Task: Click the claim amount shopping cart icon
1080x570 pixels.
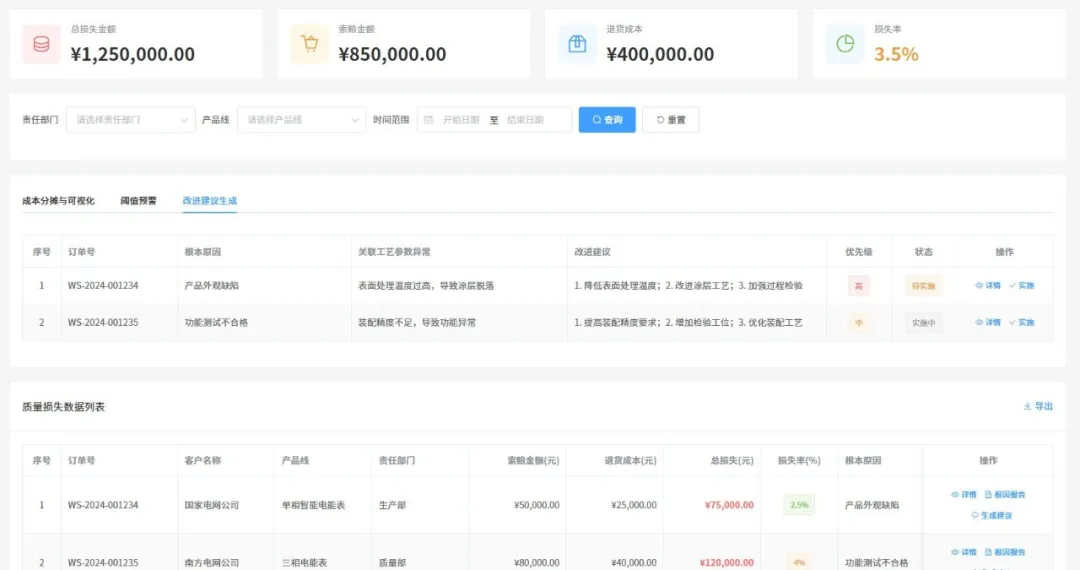Action: click(309, 45)
